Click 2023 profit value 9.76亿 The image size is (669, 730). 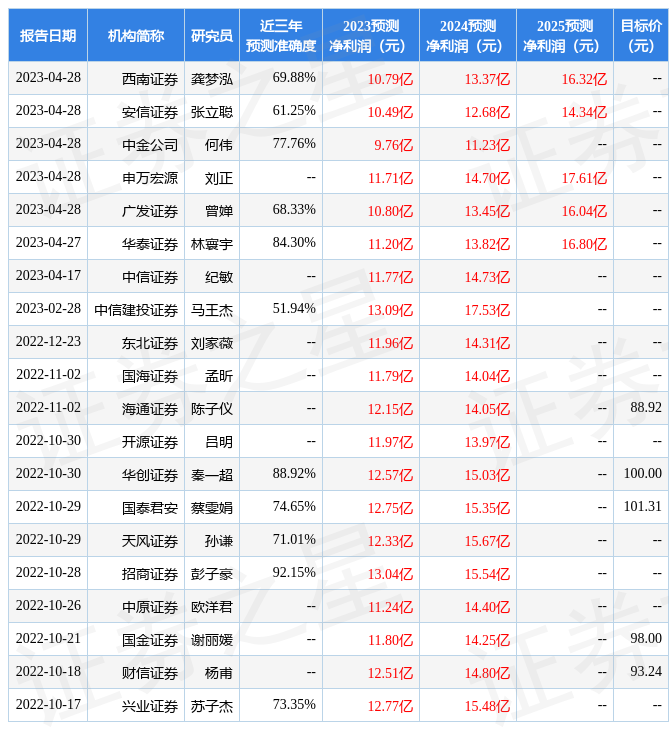click(x=394, y=145)
